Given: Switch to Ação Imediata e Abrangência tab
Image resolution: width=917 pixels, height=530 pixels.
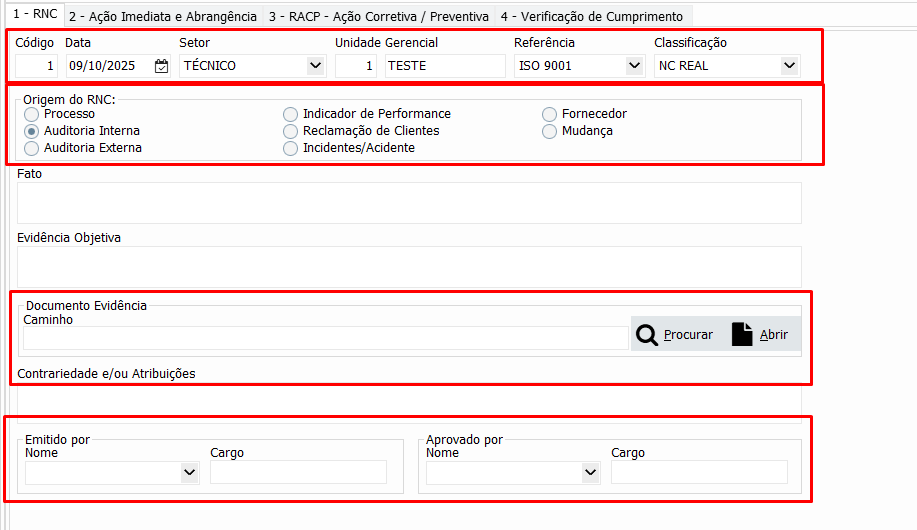Looking at the screenshot, I should (163, 16).
